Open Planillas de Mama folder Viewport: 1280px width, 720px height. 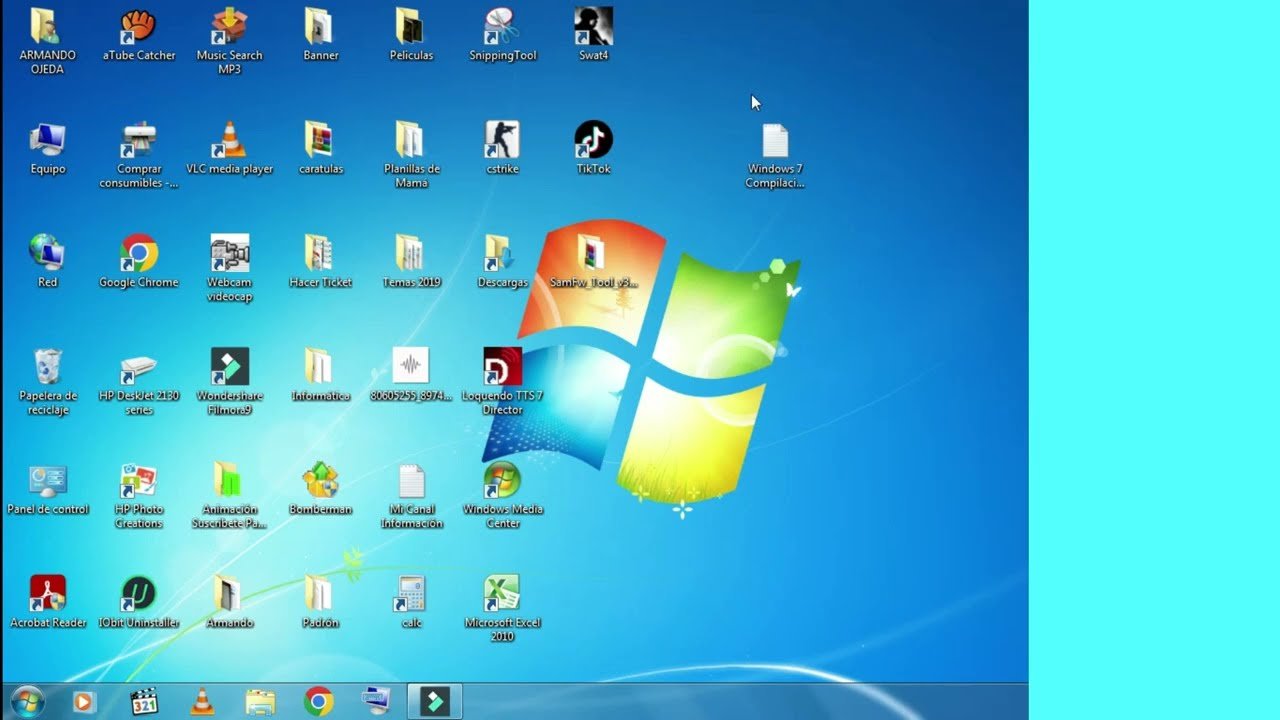pyautogui.click(x=411, y=155)
